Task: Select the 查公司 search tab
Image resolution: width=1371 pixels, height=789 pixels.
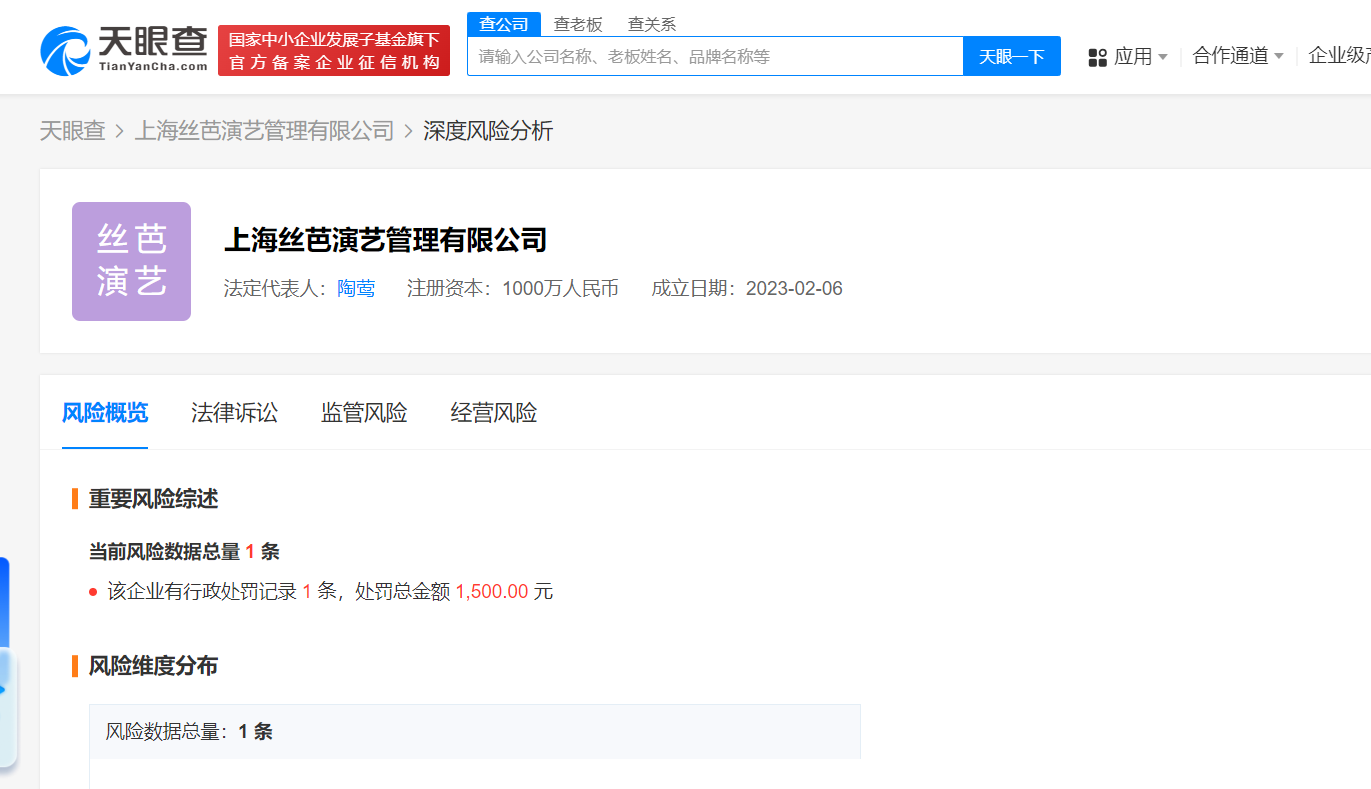Action: [x=504, y=24]
